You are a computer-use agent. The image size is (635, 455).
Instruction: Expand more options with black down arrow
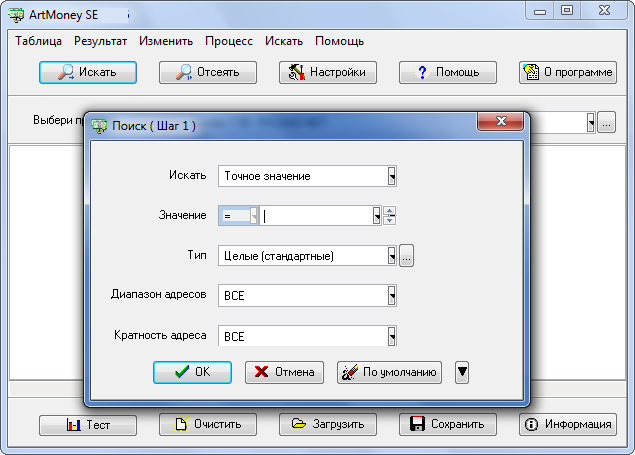point(462,372)
